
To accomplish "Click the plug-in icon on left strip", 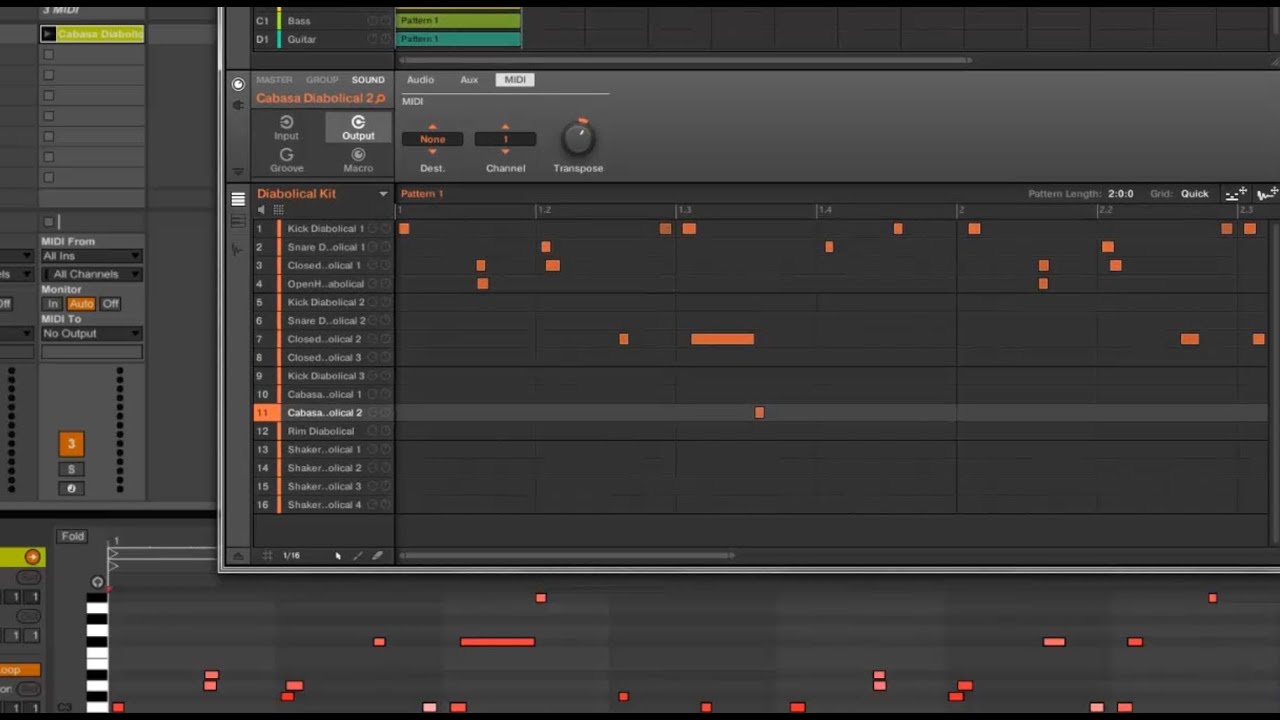I will pyautogui.click(x=237, y=105).
